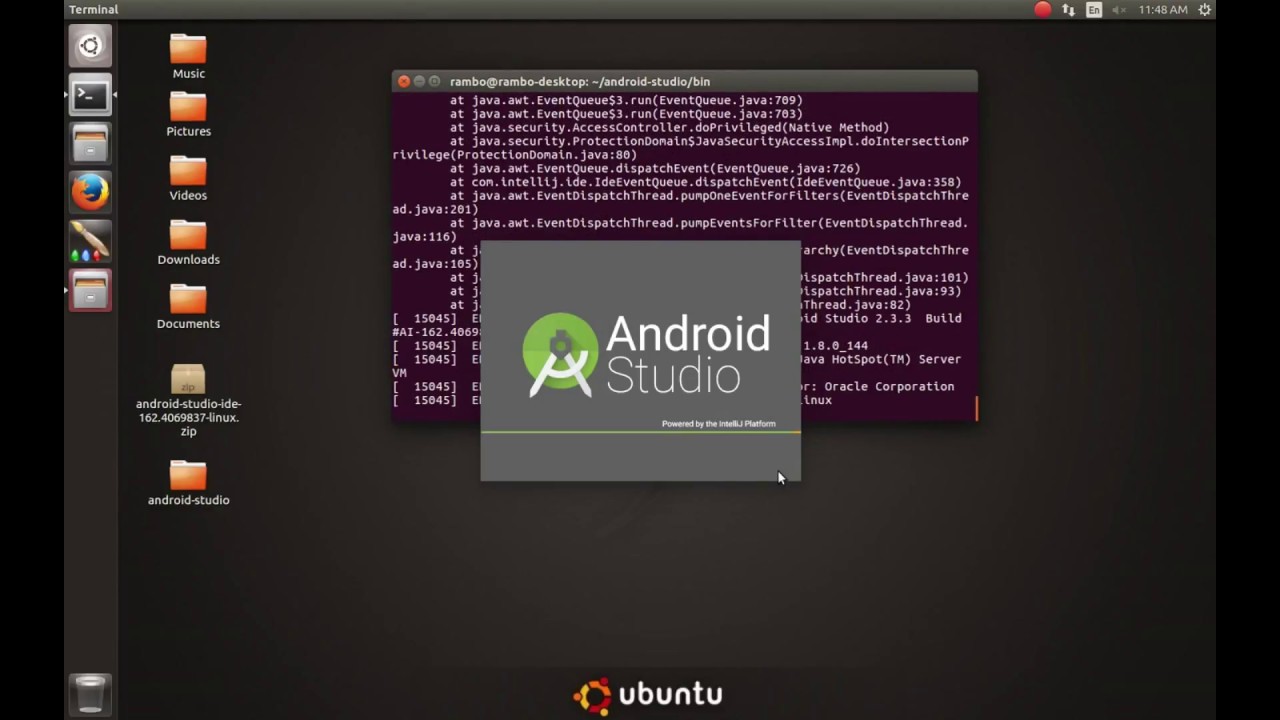The height and width of the screenshot is (720, 1280).
Task: Click the 'EventQueue.java:709' terminal line
Action: tap(626, 100)
